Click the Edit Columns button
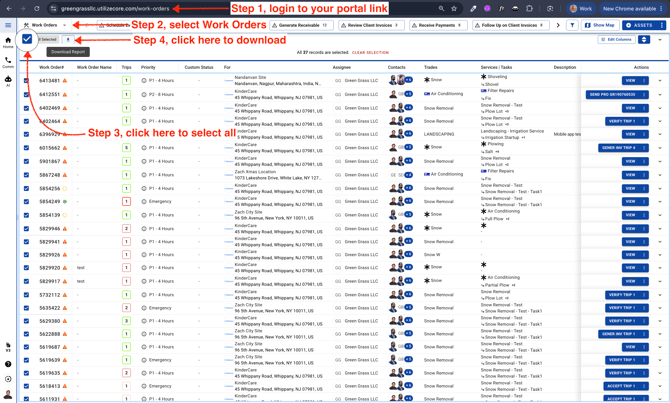 616,39
